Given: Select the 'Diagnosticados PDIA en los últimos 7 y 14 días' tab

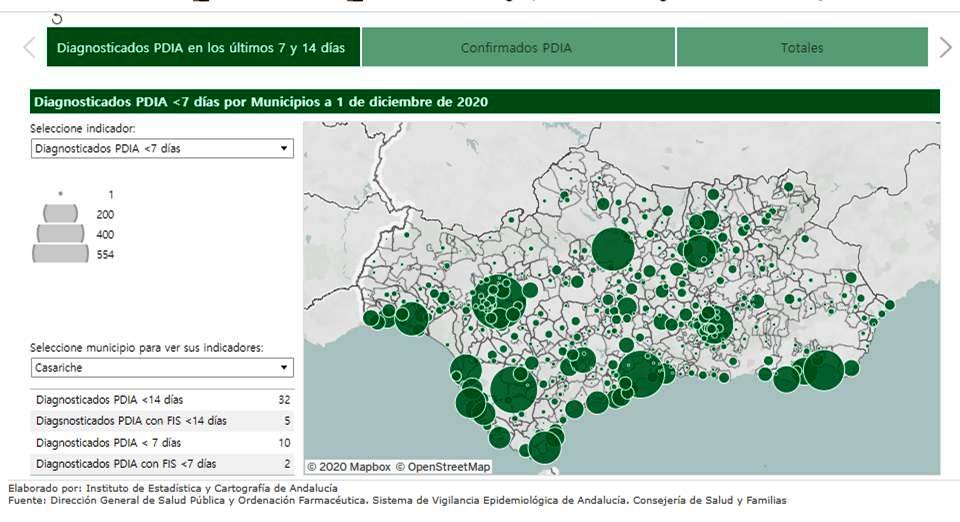Looking at the screenshot, I should pos(203,47).
